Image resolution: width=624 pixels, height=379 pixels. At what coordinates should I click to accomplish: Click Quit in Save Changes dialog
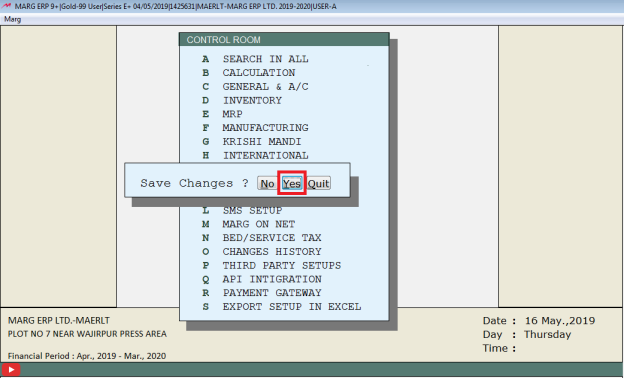click(318, 184)
